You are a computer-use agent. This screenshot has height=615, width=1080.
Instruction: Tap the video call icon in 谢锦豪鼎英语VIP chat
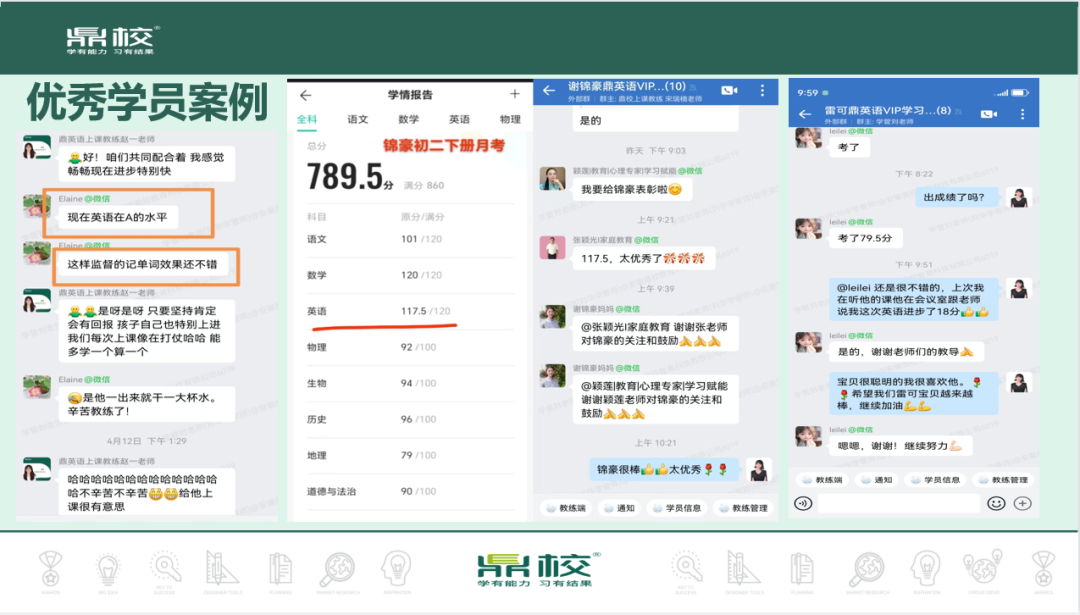point(730,90)
